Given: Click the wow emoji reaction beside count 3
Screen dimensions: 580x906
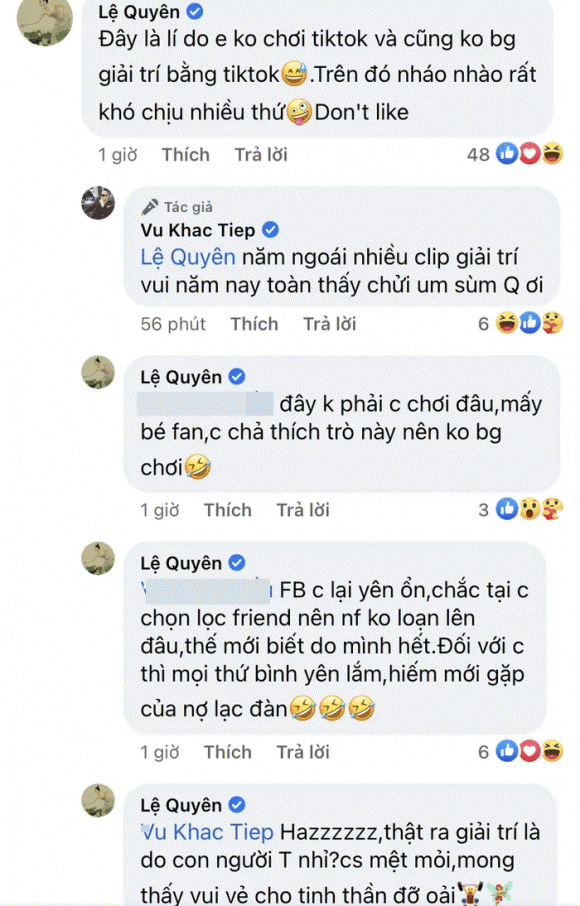Looking at the screenshot, I should [x=529, y=509].
